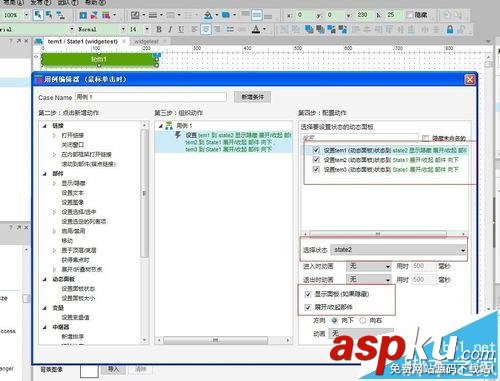Click the blue preview icon

[x=83, y=15]
